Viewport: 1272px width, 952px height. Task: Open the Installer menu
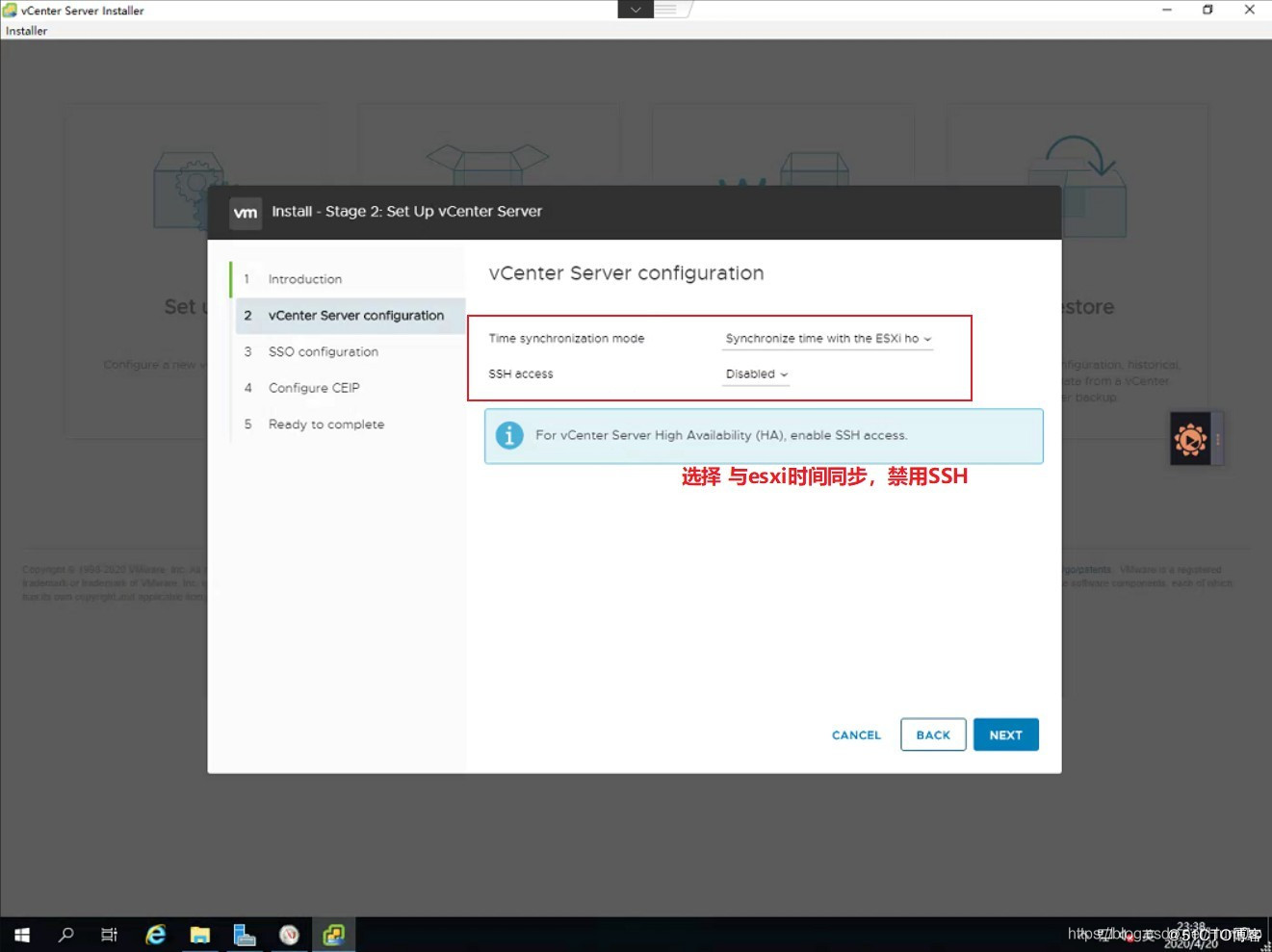coord(26,31)
